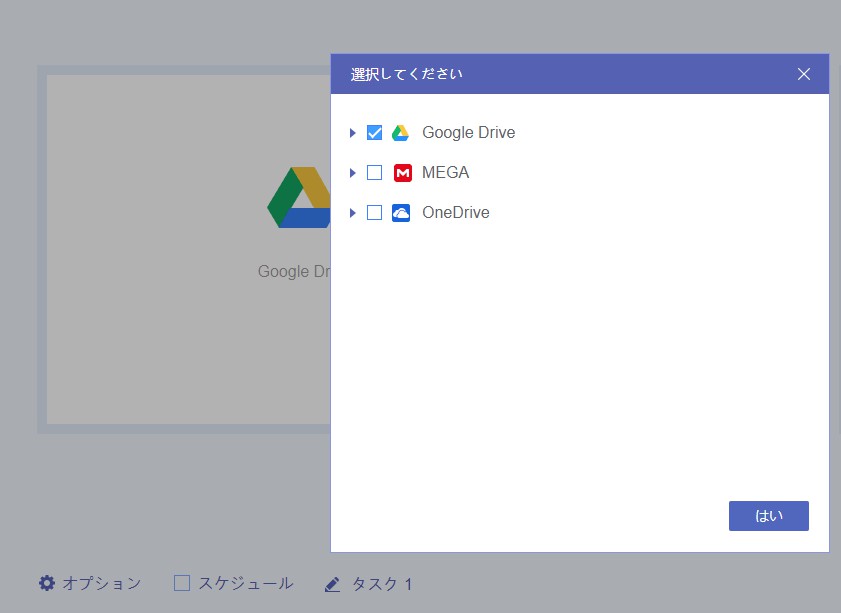The height and width of the screenshot is (613, 841).
Task: Select the Google Drive label in the list
Action: pyautogui.click(x=468, y=132)
